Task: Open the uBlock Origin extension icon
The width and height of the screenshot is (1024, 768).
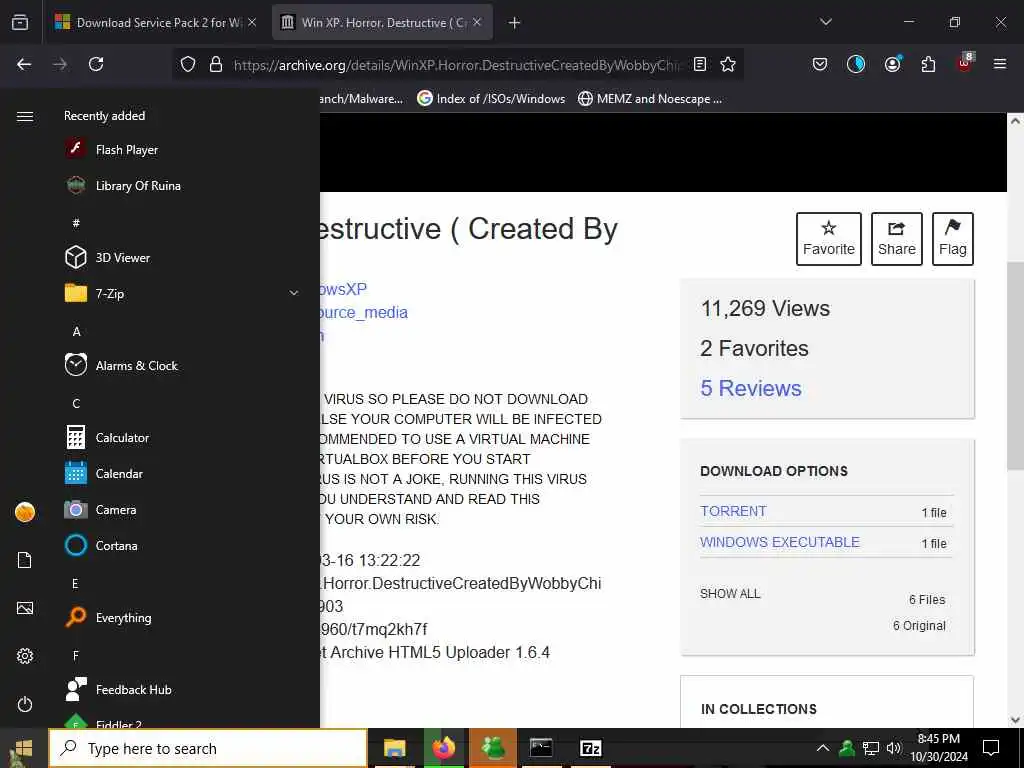Action: pyautogui.click(x=965, y=63)
